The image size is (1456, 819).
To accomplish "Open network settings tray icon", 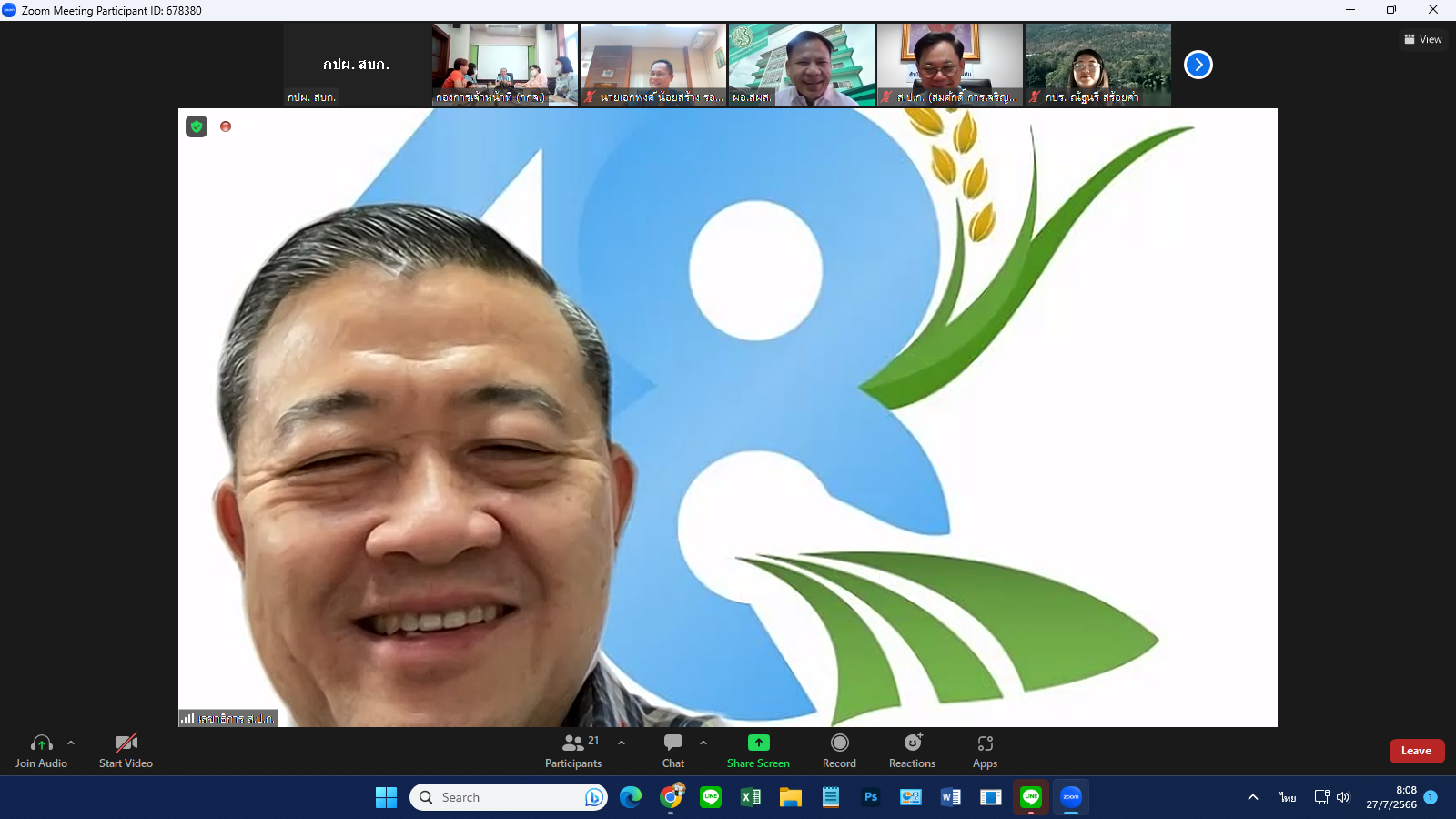I will [1322, 797].
